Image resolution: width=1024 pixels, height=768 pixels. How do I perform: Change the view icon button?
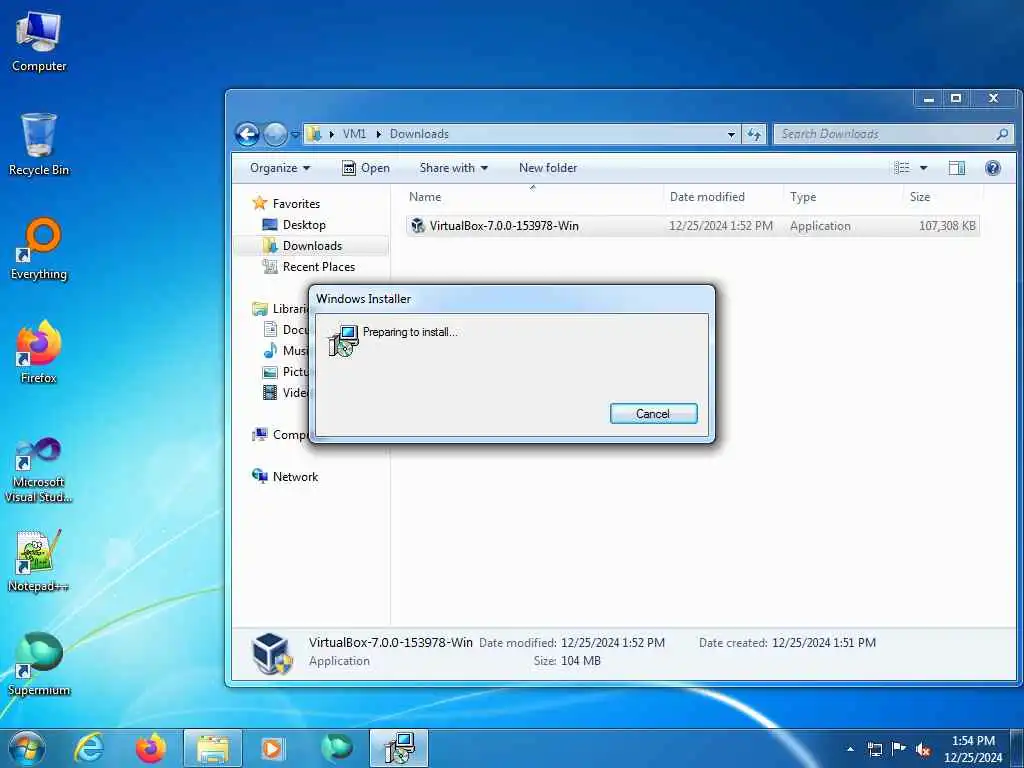point(902,168)
